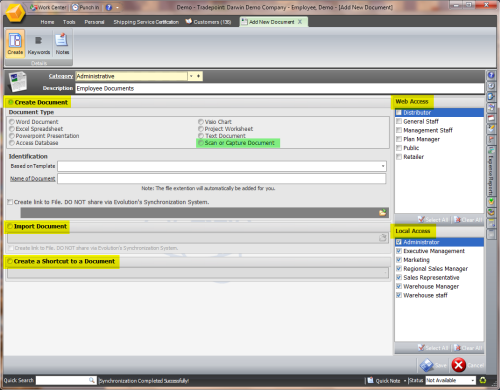The width and height of the screenshot is (500, 390).
Task: Open the orange cube application menu
Action: tap(15, 13)
